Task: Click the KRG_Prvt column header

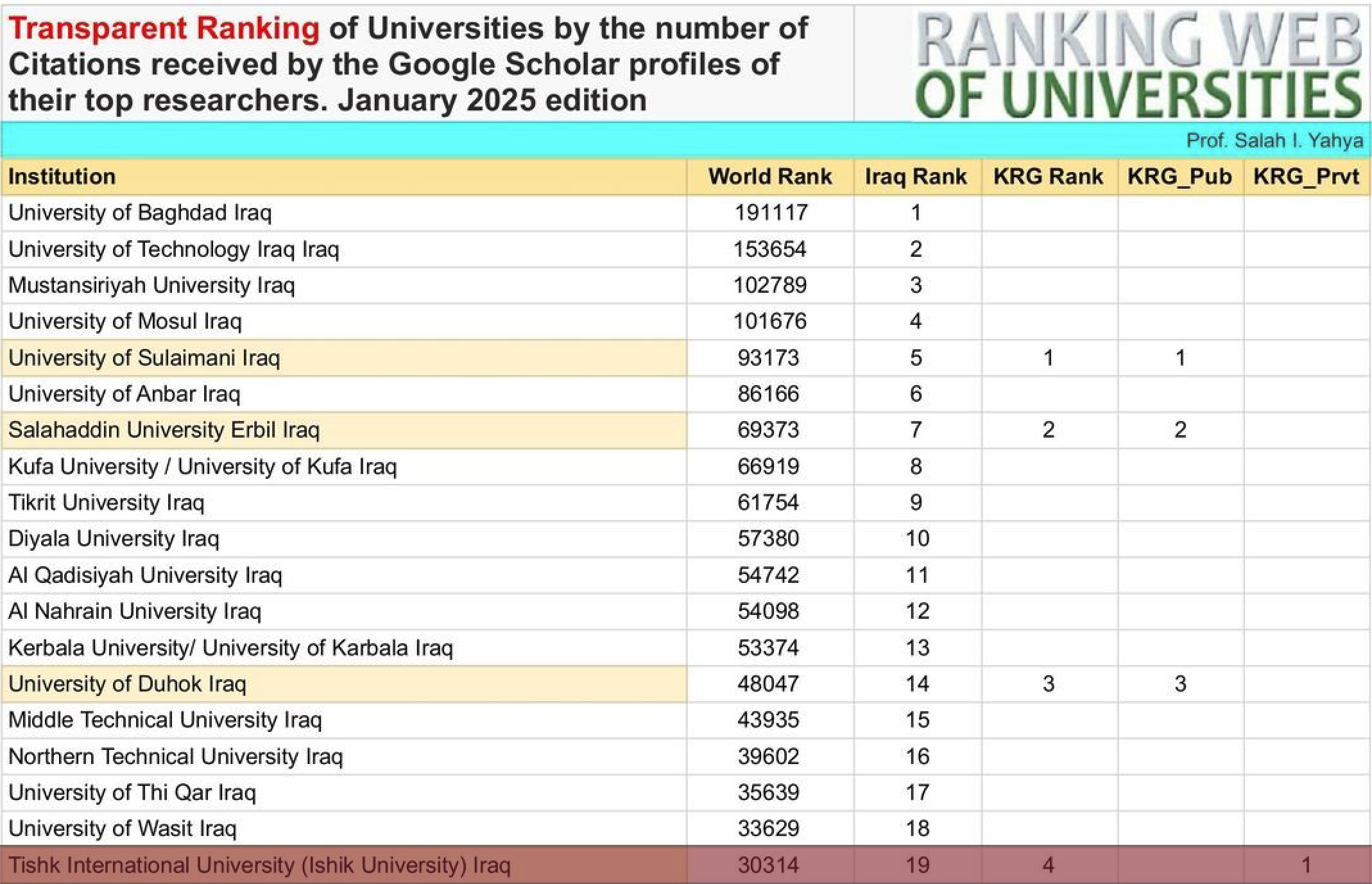Action: point(1306,177)
